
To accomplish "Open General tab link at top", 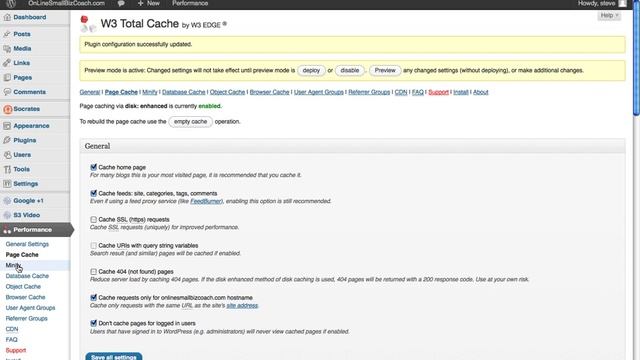I will [90, 92].
